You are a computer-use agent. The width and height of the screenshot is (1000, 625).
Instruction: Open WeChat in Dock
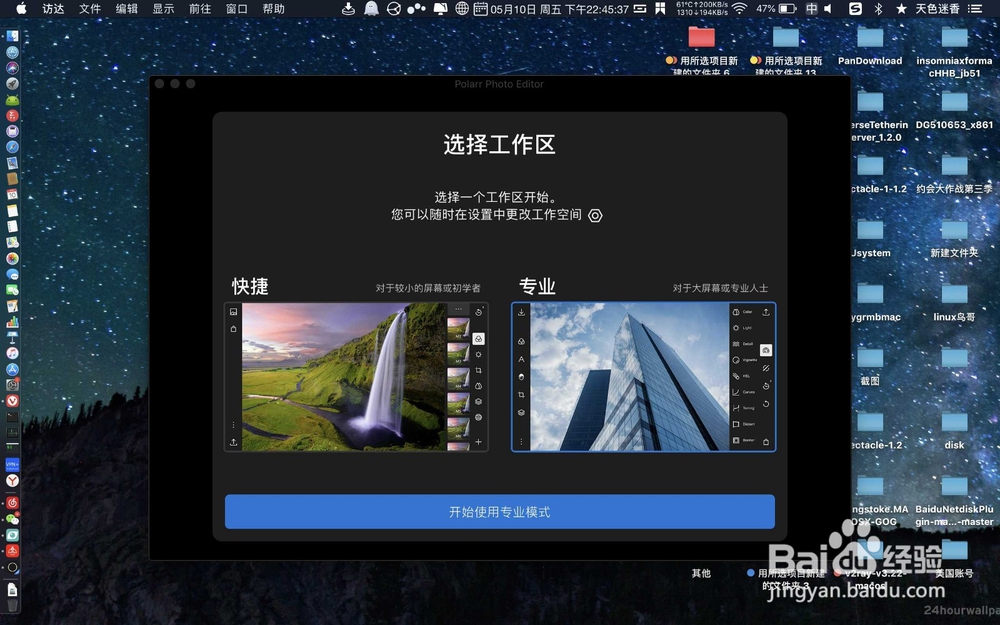point(12,519)
